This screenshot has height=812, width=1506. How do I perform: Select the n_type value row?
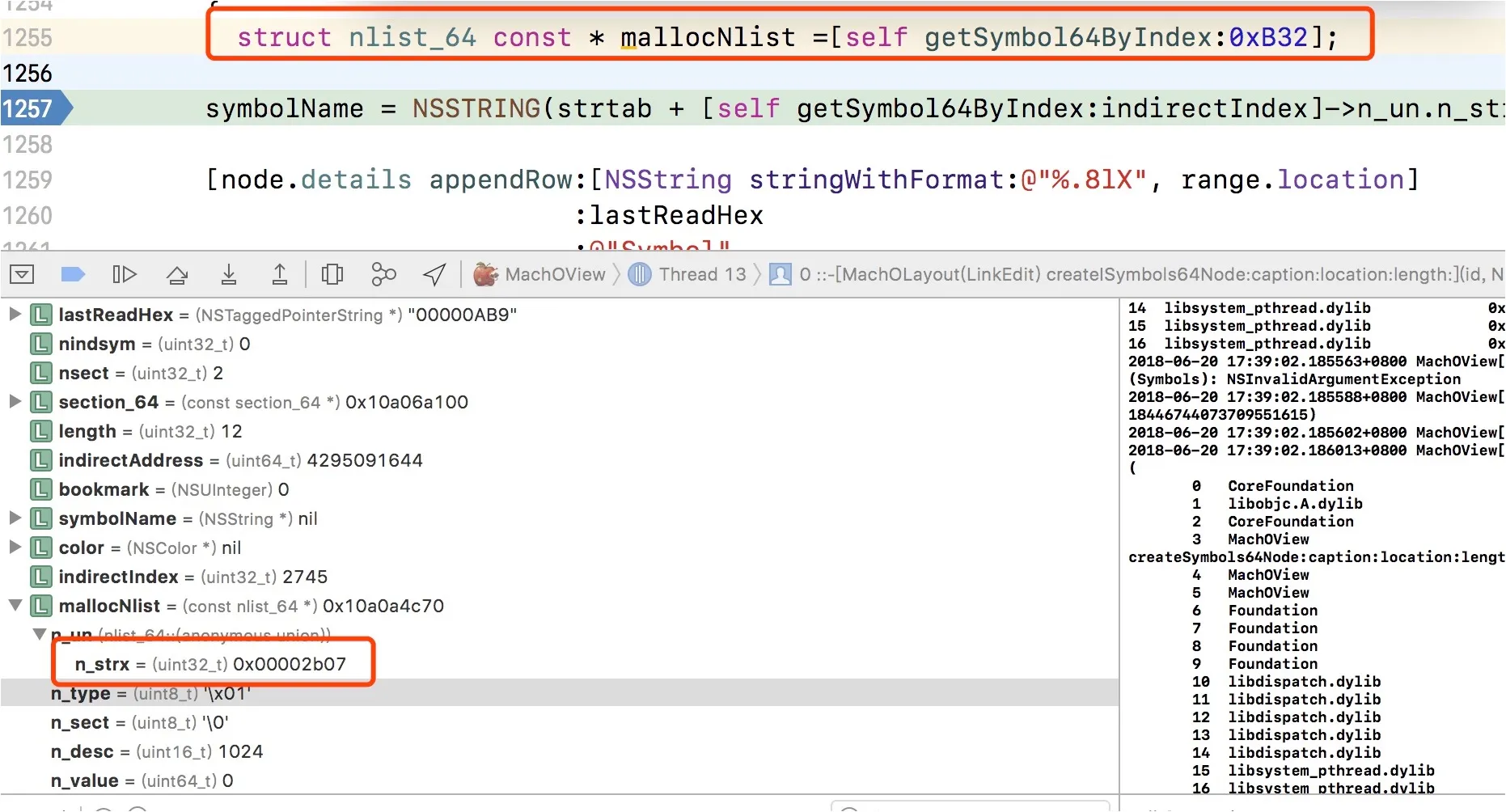[560, 693]
